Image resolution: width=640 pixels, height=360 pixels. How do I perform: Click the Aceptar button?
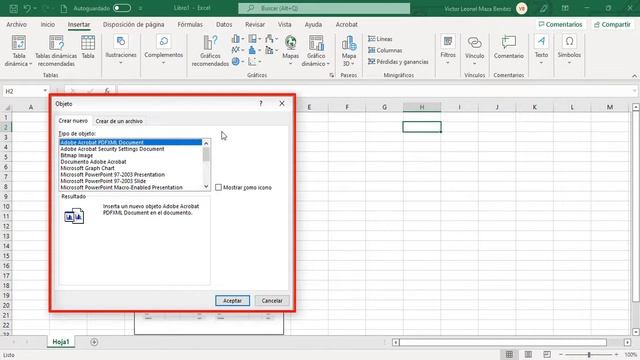pos(232,300)
